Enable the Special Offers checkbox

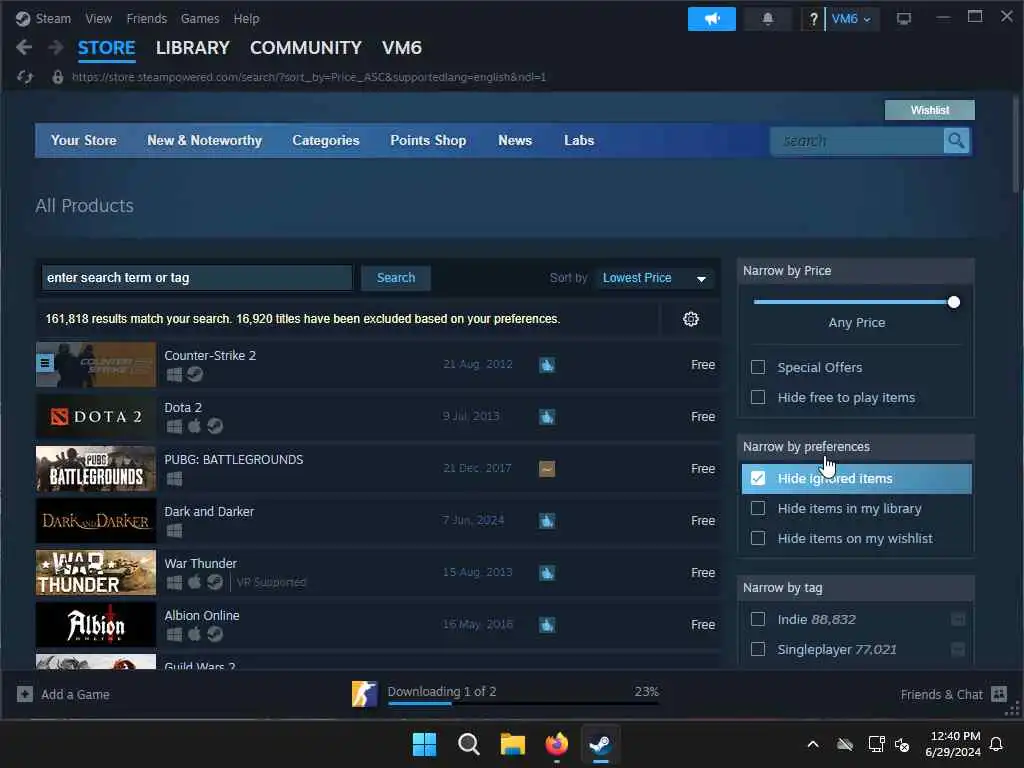[x=758, y=367]
